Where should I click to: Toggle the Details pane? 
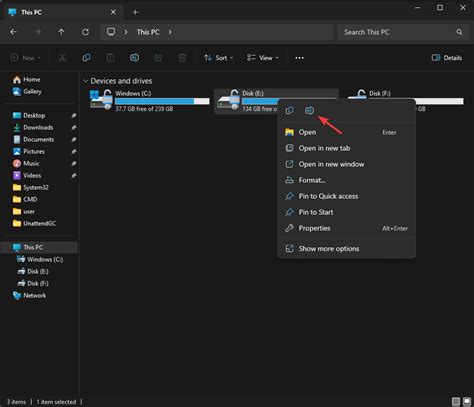[x=447, y=58]
